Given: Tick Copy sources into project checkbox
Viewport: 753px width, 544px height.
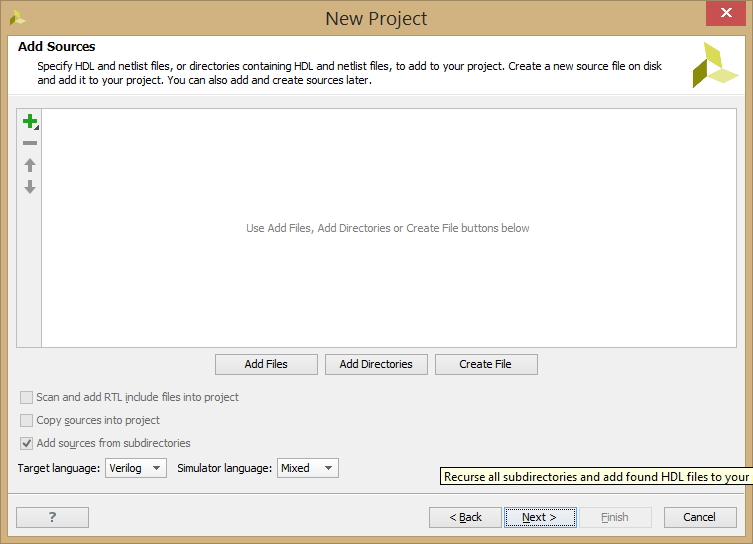Looking at the screenshot, I should coord(26,421).
